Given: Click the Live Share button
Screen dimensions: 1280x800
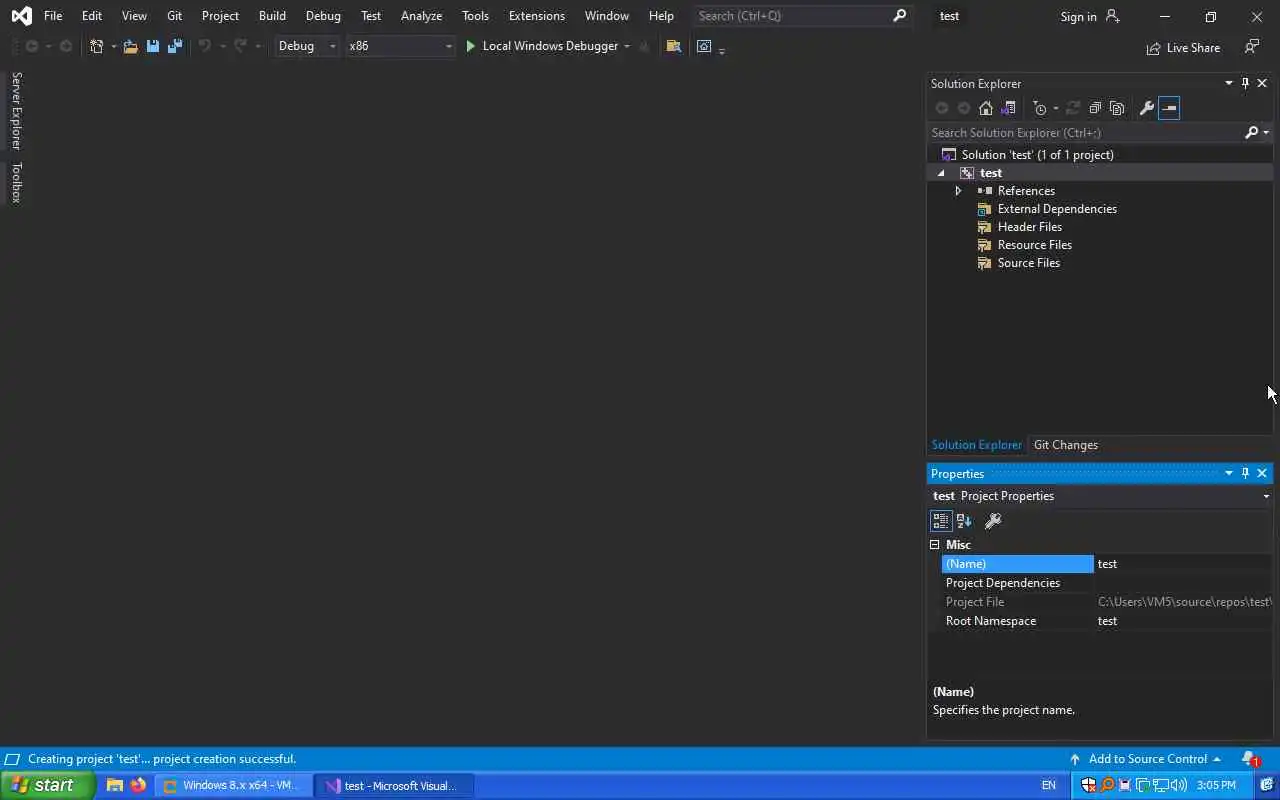Looking at the screenshot, I should tap(1183, 47).
